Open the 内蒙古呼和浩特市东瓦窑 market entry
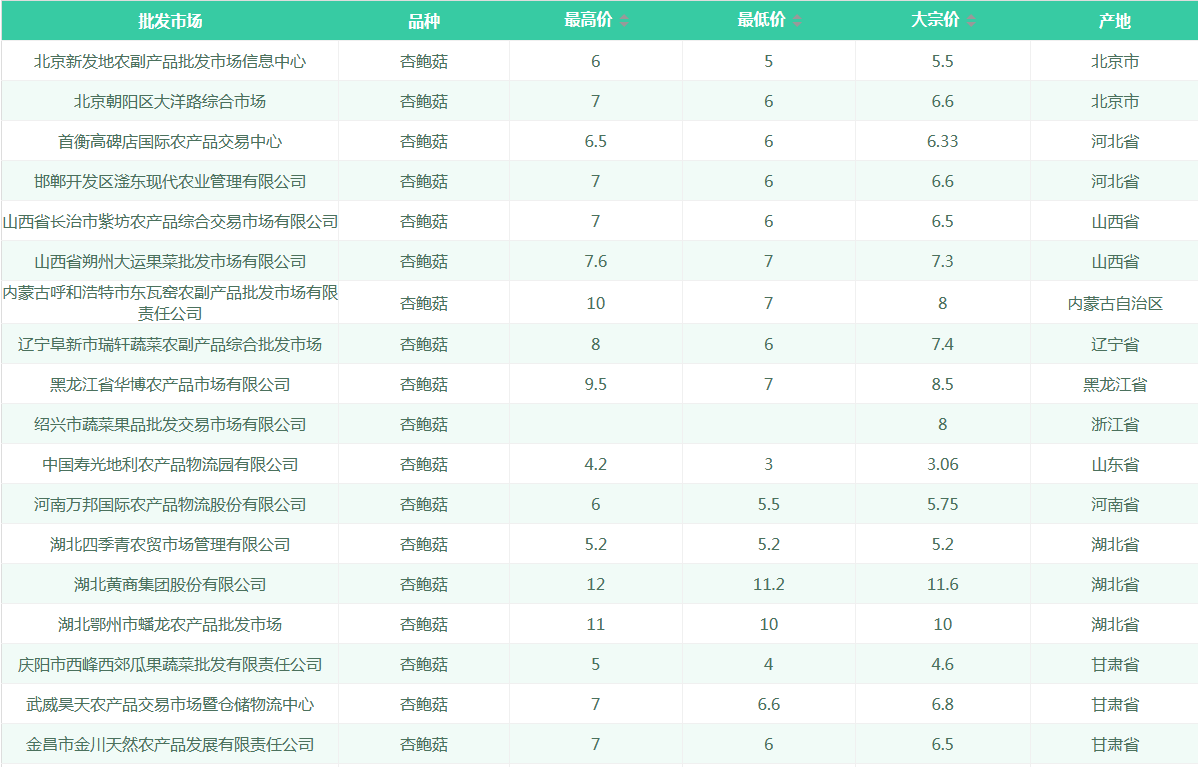Image resolution: width=1198 pixels, height=767 pixels. click(x=170, y=302)
